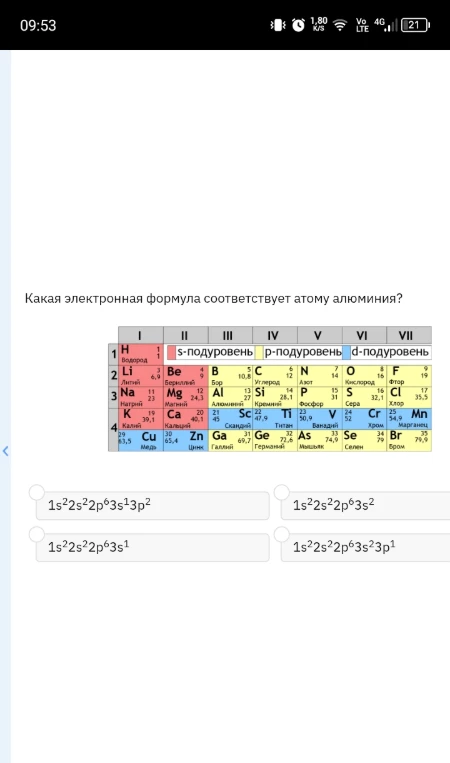Viewport: 450px width, 763px height.
Task: Tap the 4G signal strength icon
Action: pos(386,25)
